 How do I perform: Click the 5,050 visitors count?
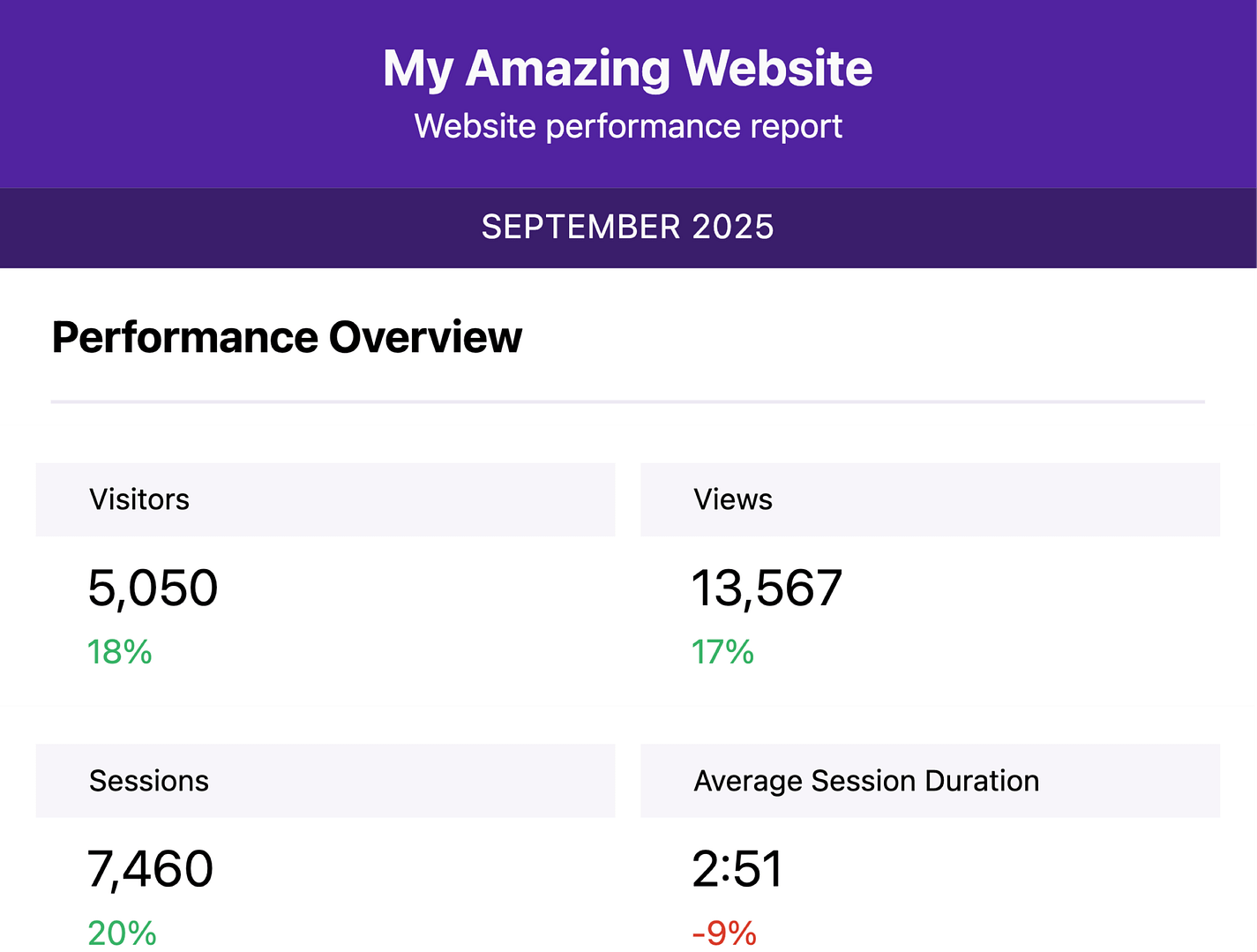coord(153,588)
